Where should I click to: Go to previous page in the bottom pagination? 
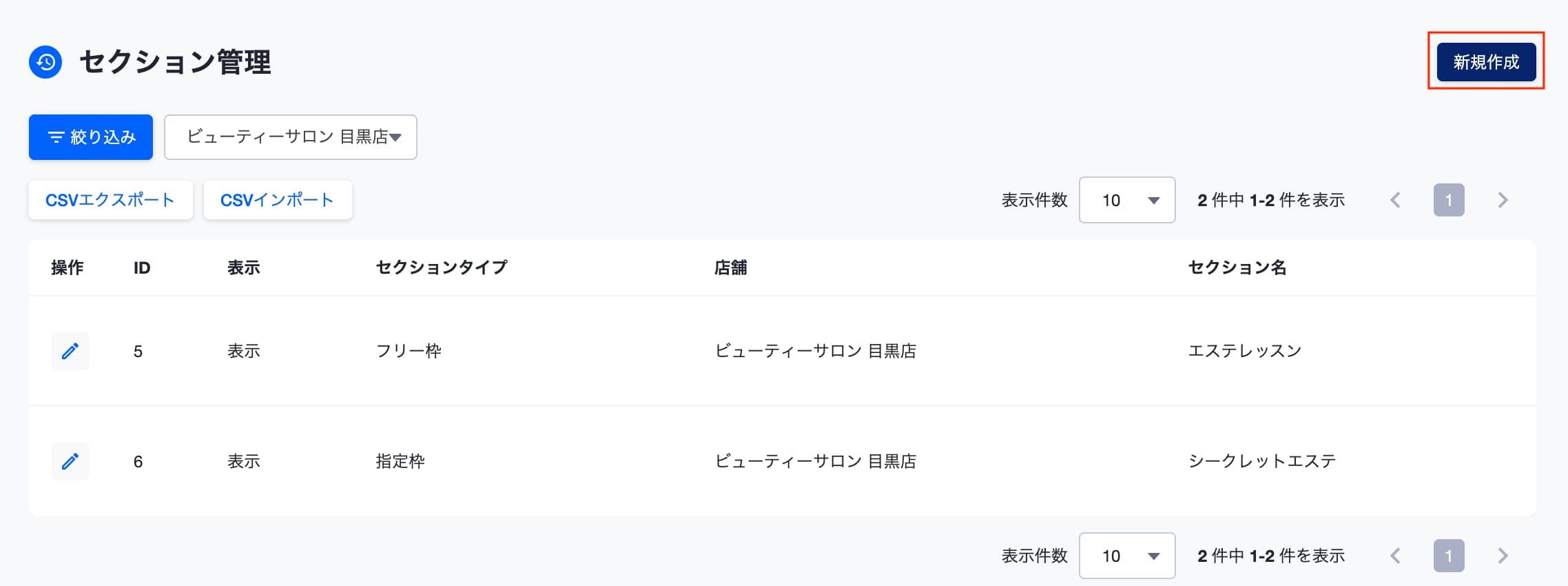coord(1396,556)
